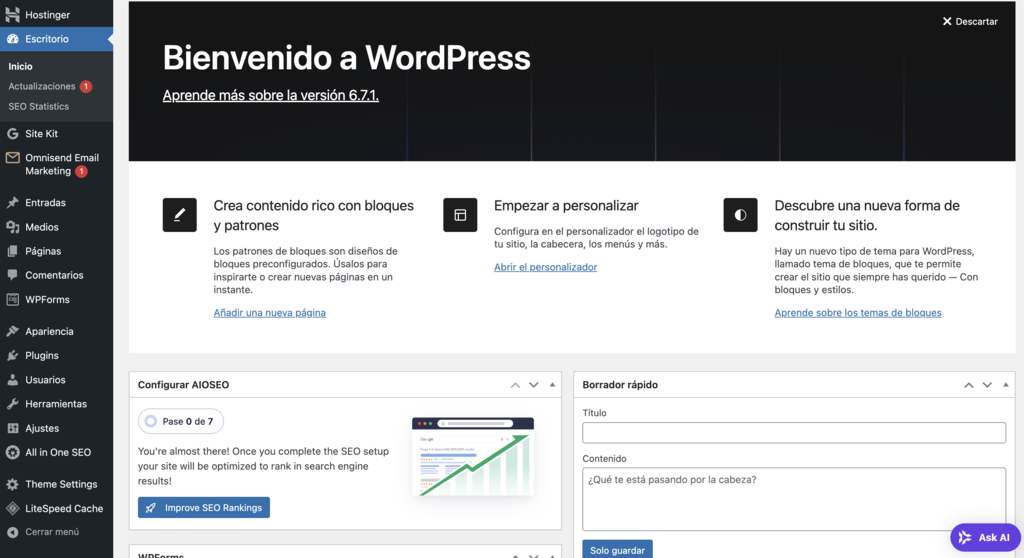Click the Actualizaciones red badge counter
Viewport: 1024px width, 558px height.
point(86,86)
